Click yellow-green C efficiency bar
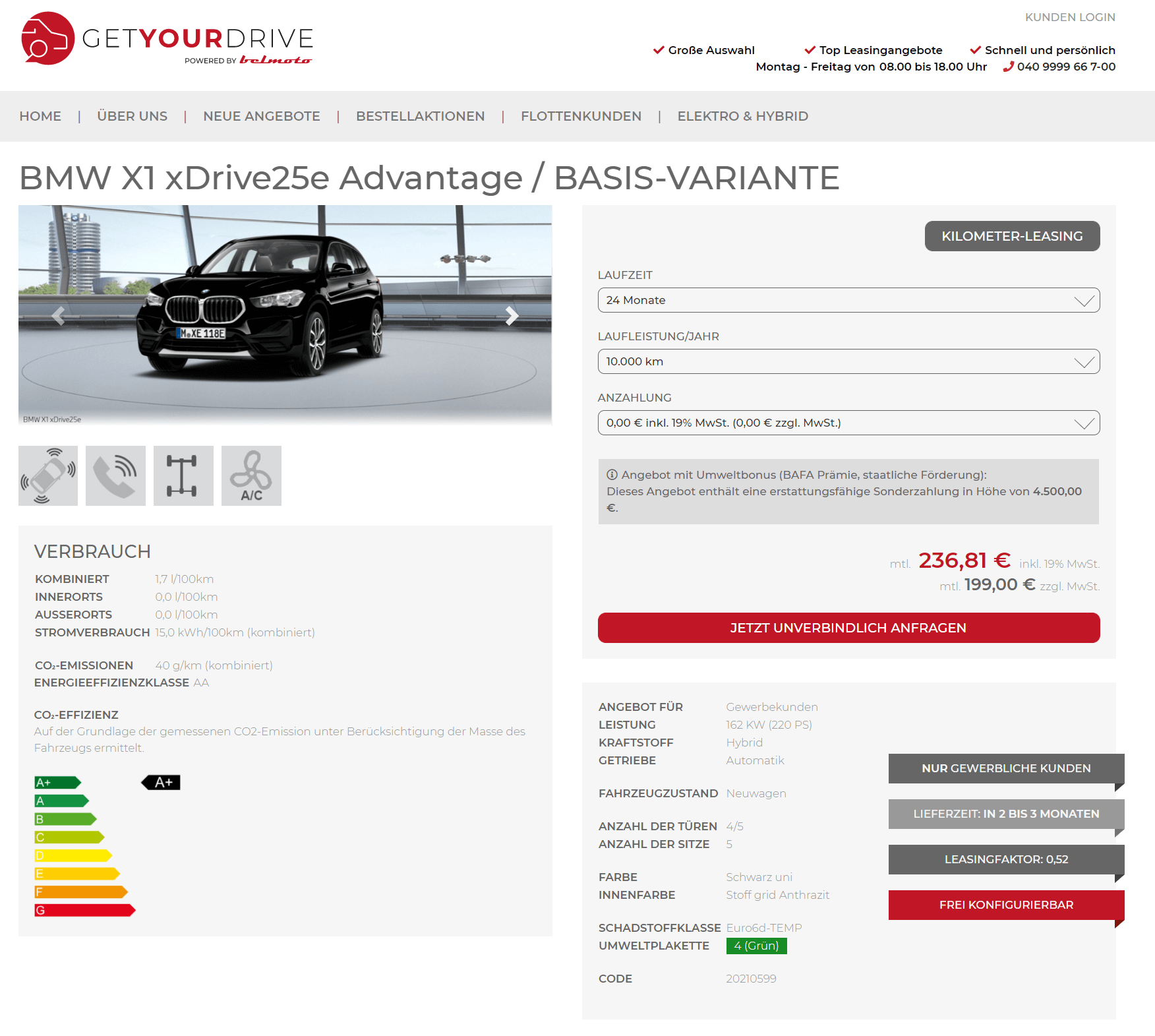The height and width of the screenshot is (1036, 1155). [70, 837]
